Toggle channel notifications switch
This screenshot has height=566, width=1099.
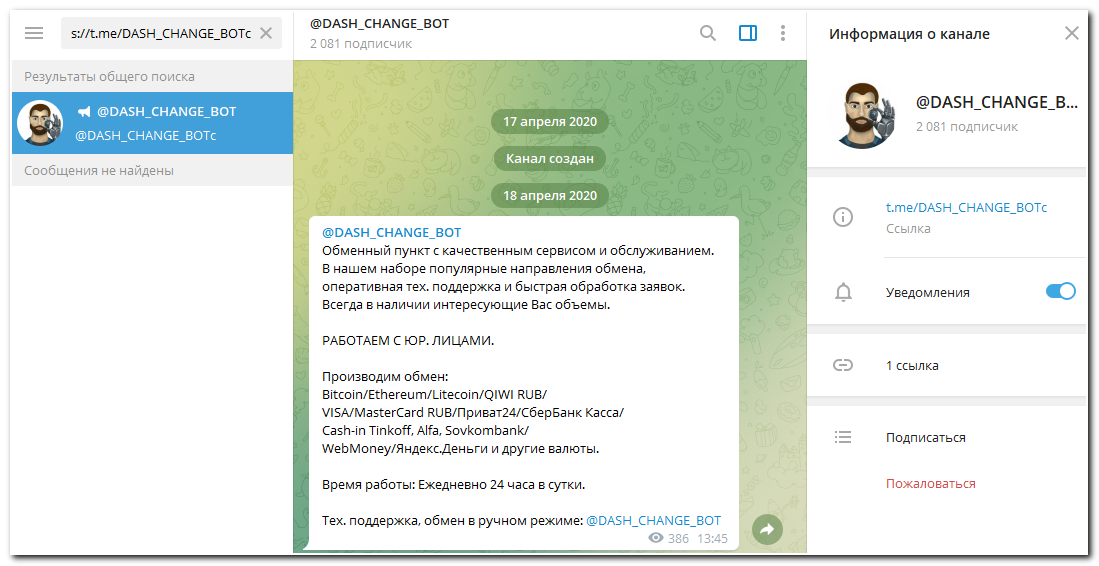1059,291
